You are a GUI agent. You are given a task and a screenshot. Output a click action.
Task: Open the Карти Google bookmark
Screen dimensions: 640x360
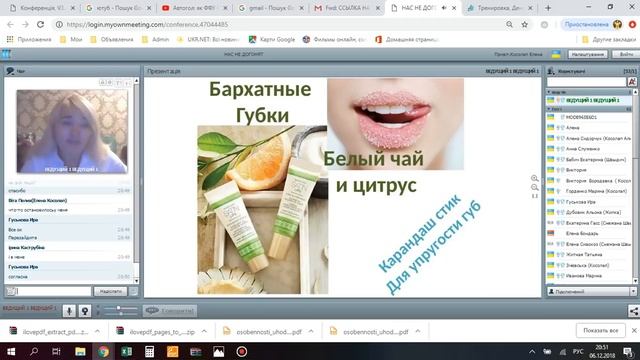point(272,40)
